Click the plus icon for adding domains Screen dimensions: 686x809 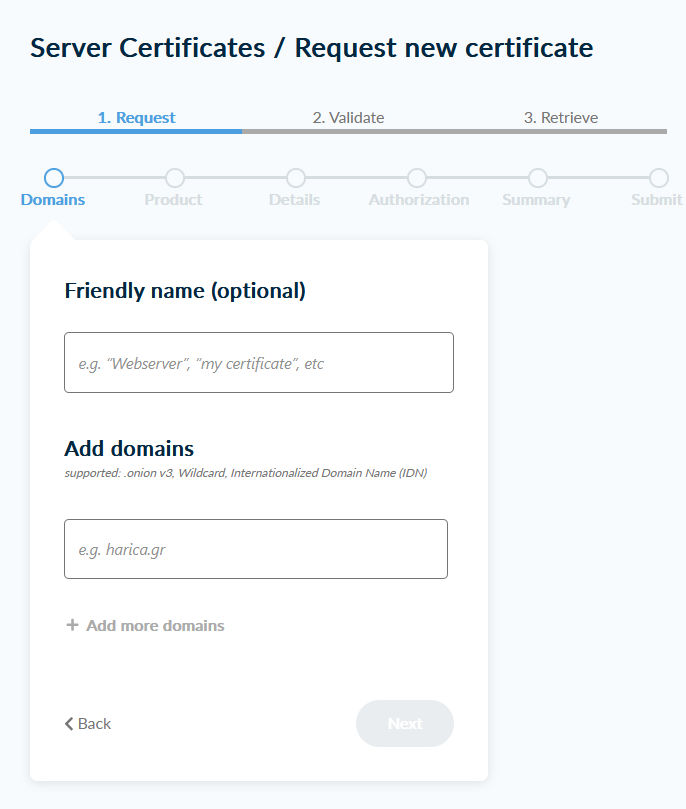pos(72,625)
